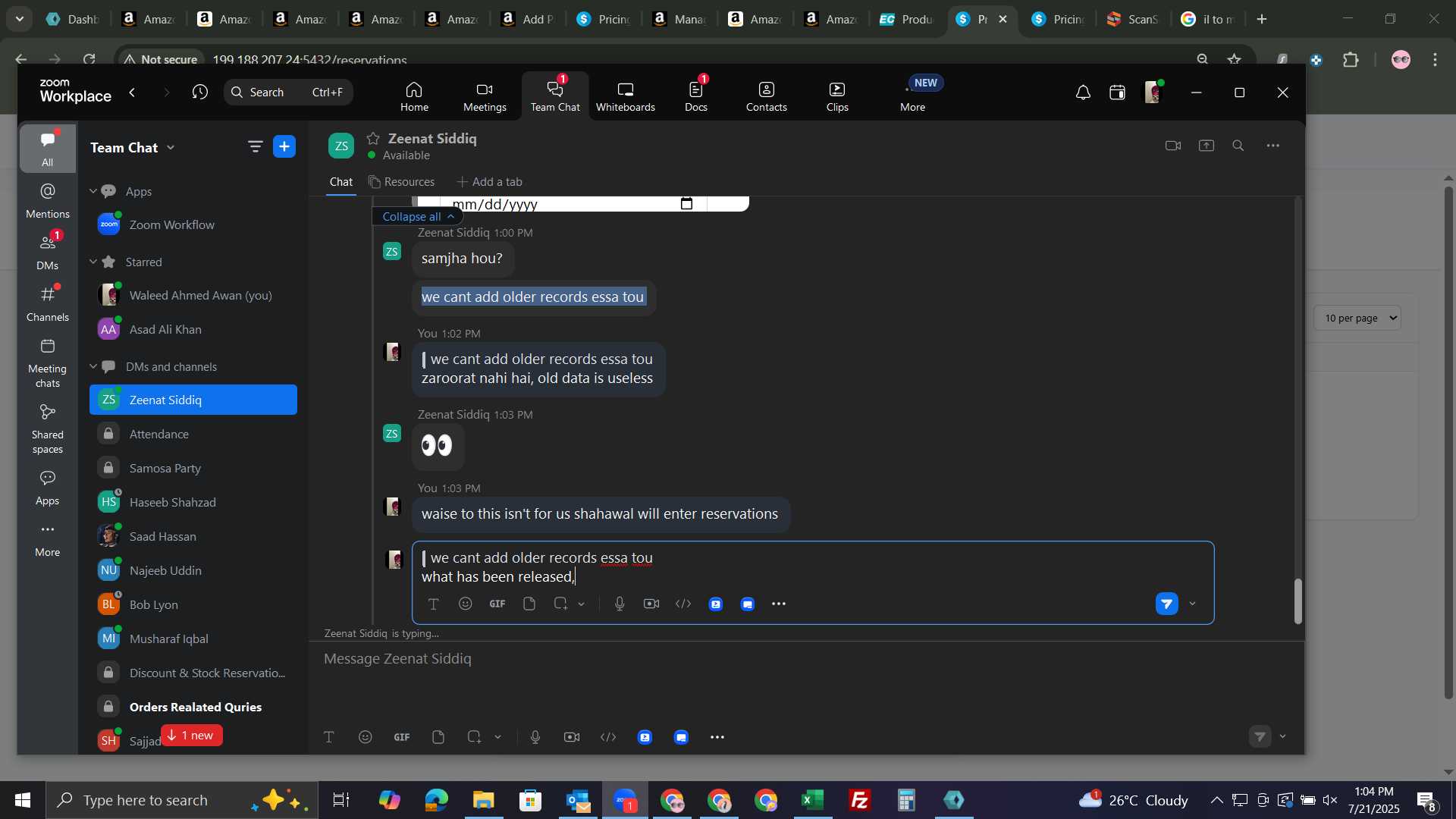Open the Clips tab

tap(837, 96)
